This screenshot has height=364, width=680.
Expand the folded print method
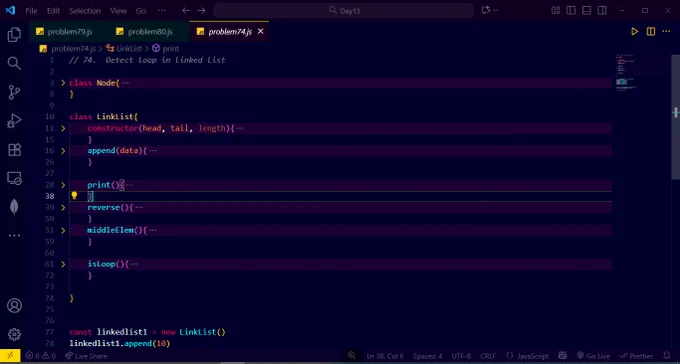point(63,185)
